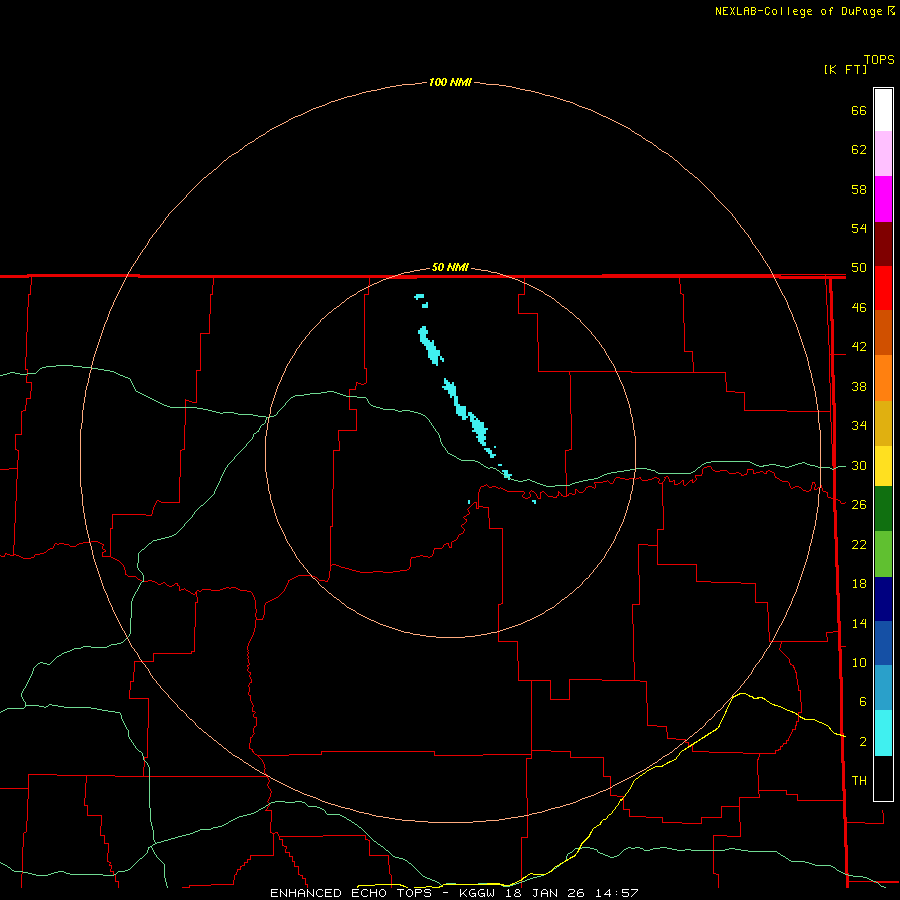
Task: Click the yellow swatch near 30
Action: (x=883, y=466)
